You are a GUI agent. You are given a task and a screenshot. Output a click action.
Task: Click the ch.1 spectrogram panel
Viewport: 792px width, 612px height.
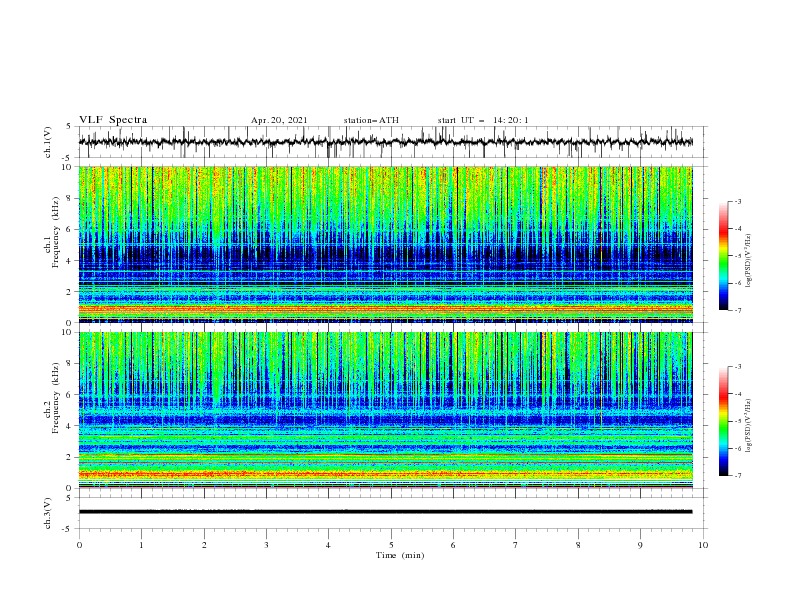pyautogui.click(x=385, y=244)
